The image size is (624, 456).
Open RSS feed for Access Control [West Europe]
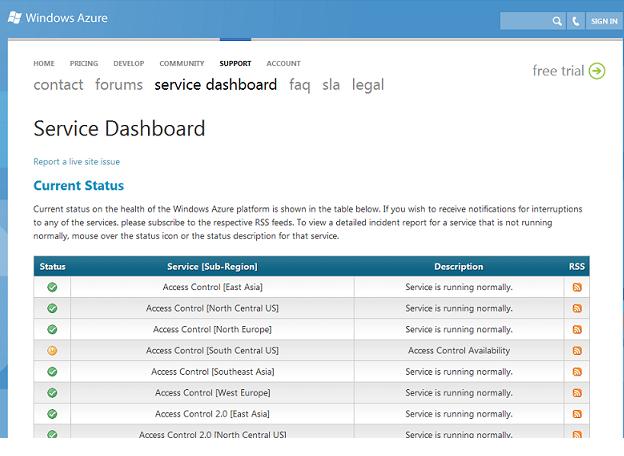tap(577, 393)
